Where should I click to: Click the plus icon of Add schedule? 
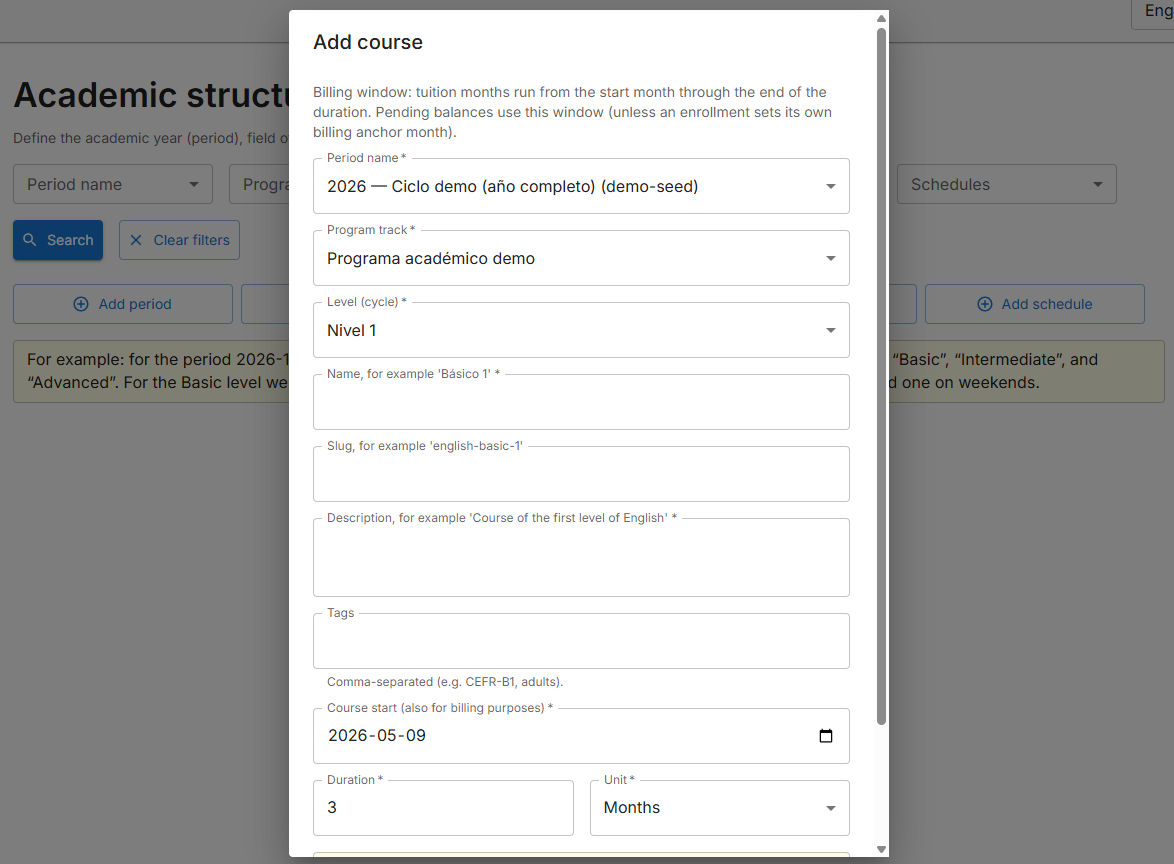(x=985, y=304)
